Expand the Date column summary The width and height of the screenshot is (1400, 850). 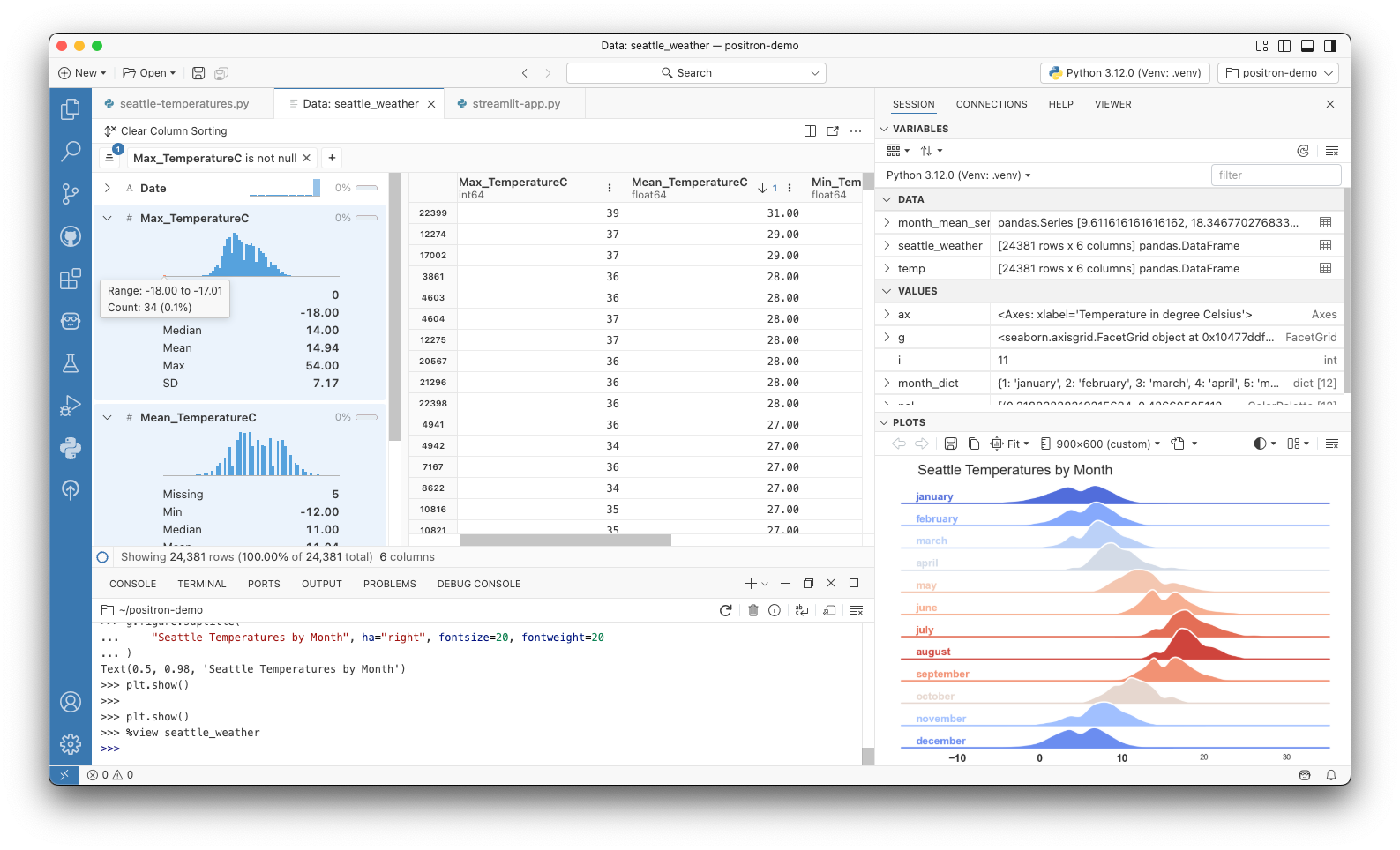tap(108, 188)
